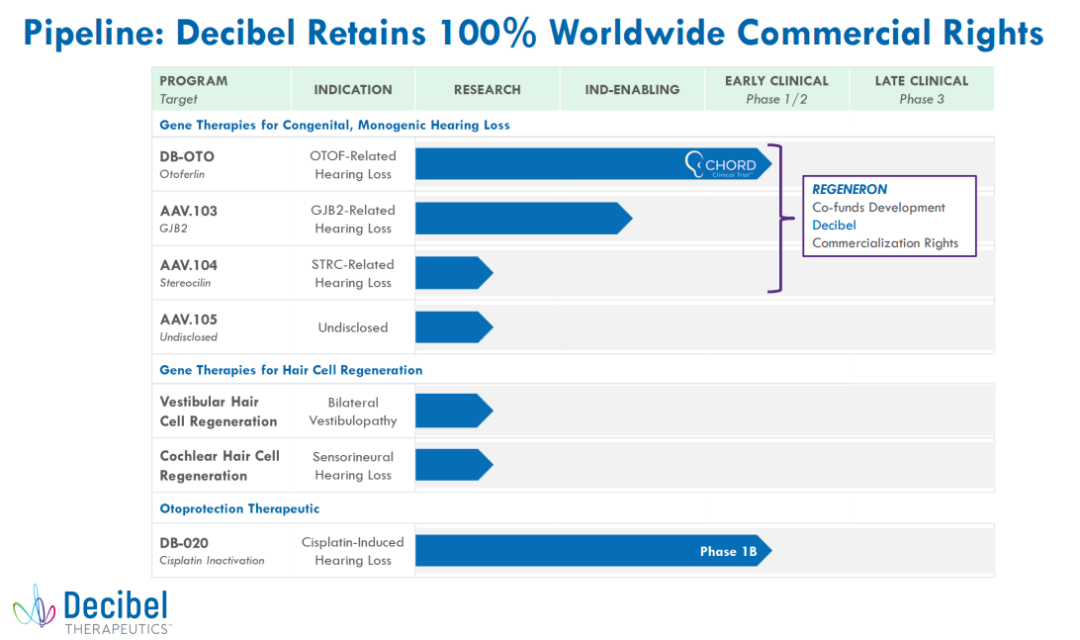Click the 'GJB2' target label under AAV.103
Viewport: 1080px width, 640px height.
point(173,229)
